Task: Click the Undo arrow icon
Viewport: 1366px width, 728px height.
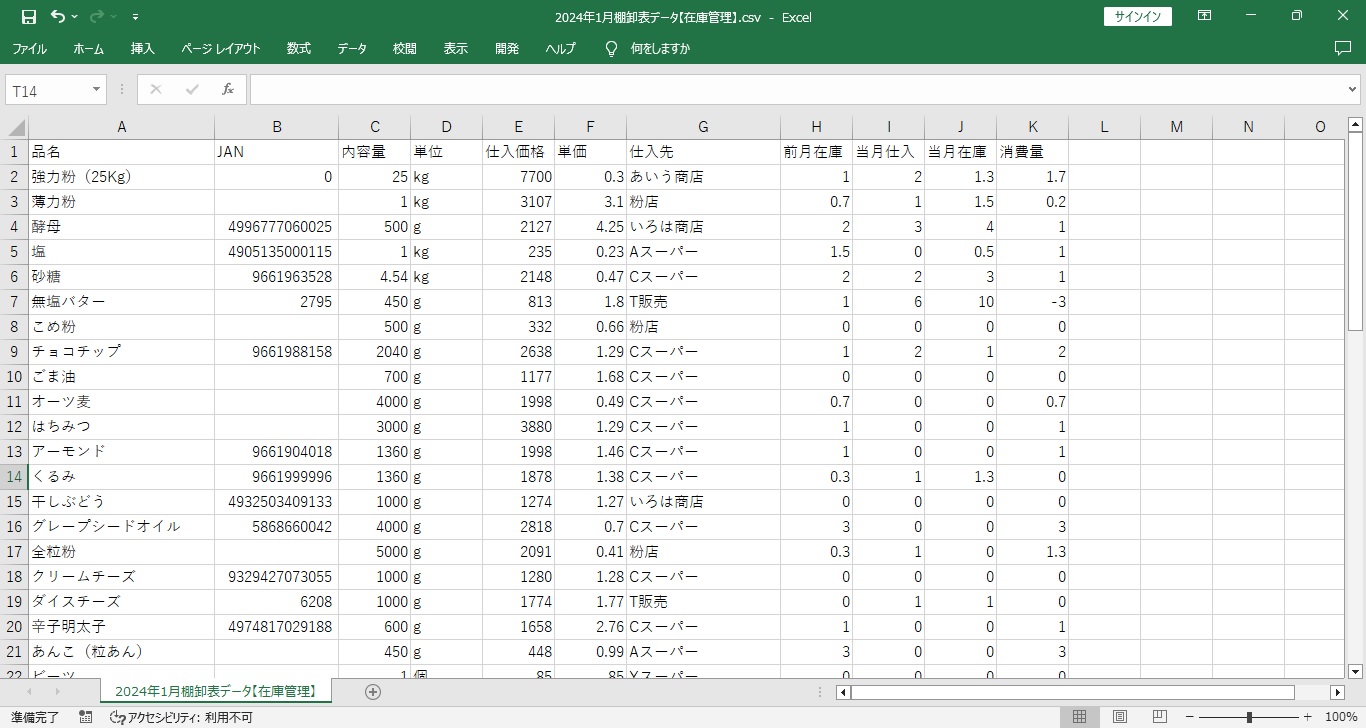Action: point(57,16)
